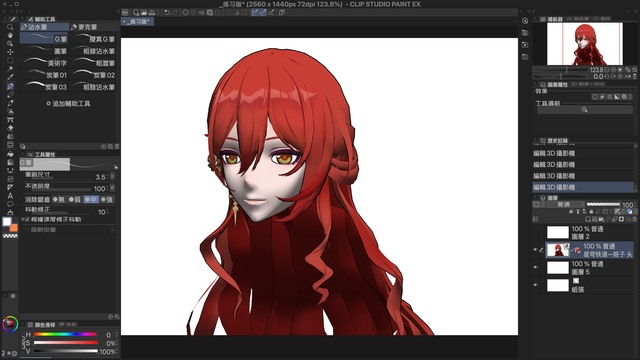Click the undo arrow in command bar
The height and width of the screenshot is (360, 640).
point(167,12)
